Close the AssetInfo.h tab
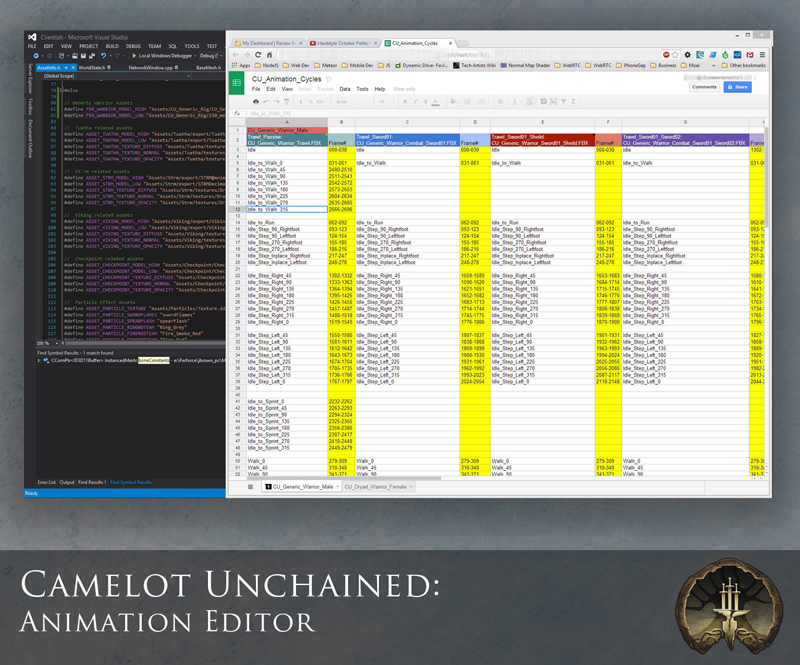The height and width of the screenshot is (665, 800). click(73, 67)
